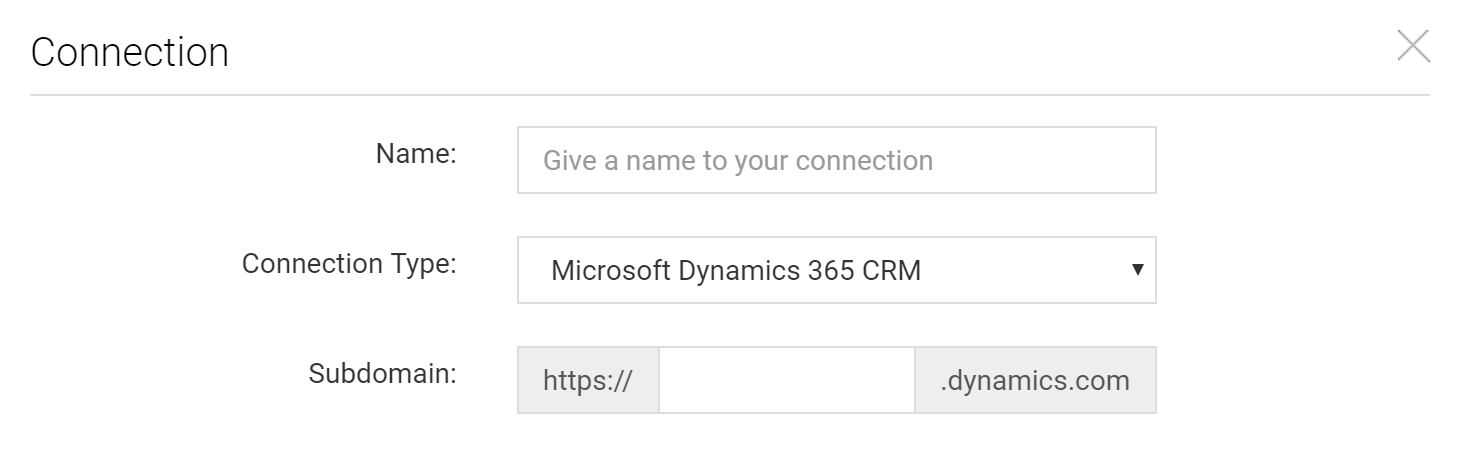Image resolution: width=1460 pixels, height=467 pixels.
Task: Click the .dynamics.com suffix addon
Action: (x=1035, y=380)
